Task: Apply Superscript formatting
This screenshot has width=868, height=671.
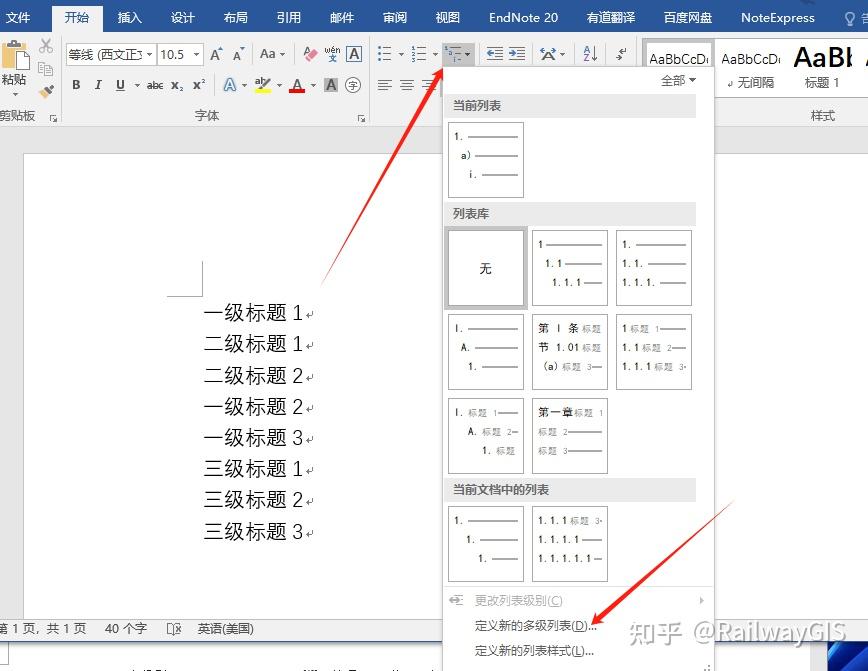Action: (x=199, y=84)
